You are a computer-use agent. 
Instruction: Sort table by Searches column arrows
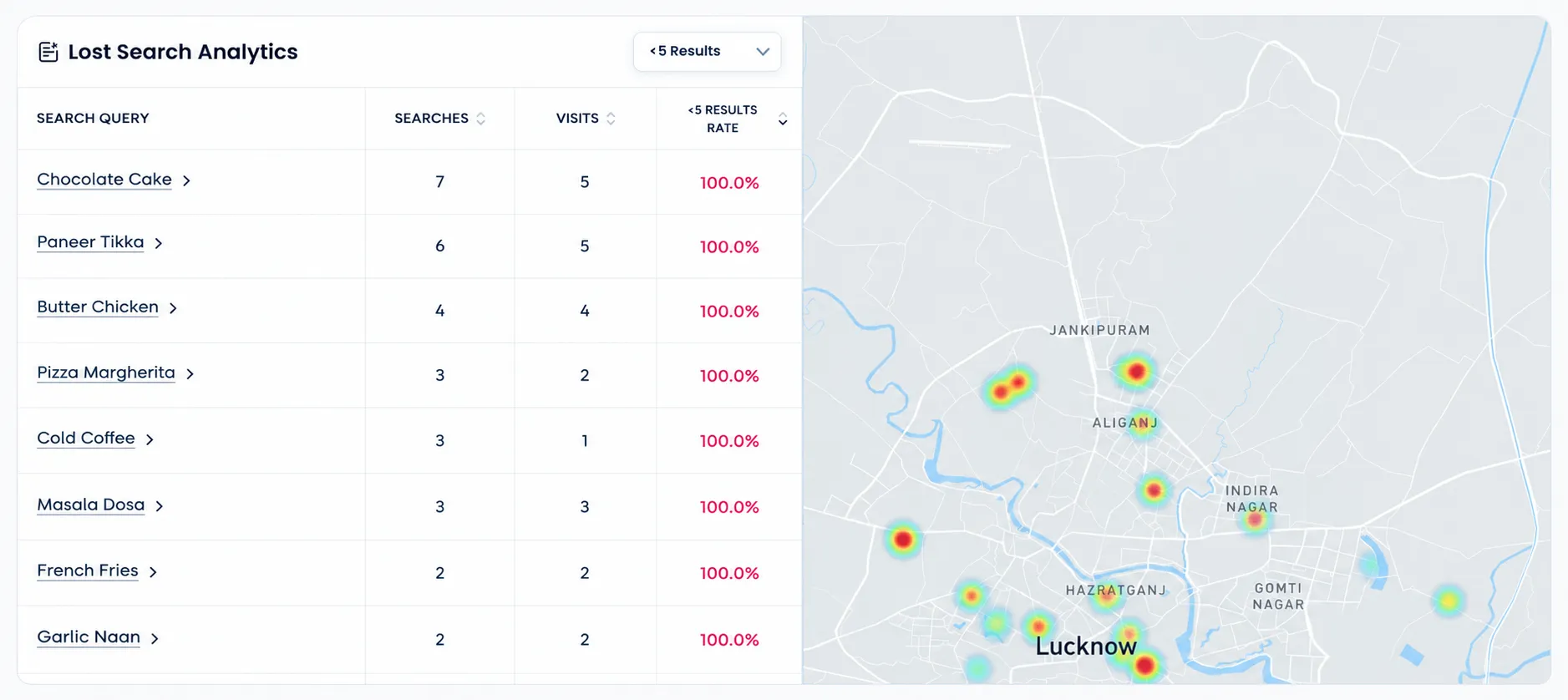point(480,119)
